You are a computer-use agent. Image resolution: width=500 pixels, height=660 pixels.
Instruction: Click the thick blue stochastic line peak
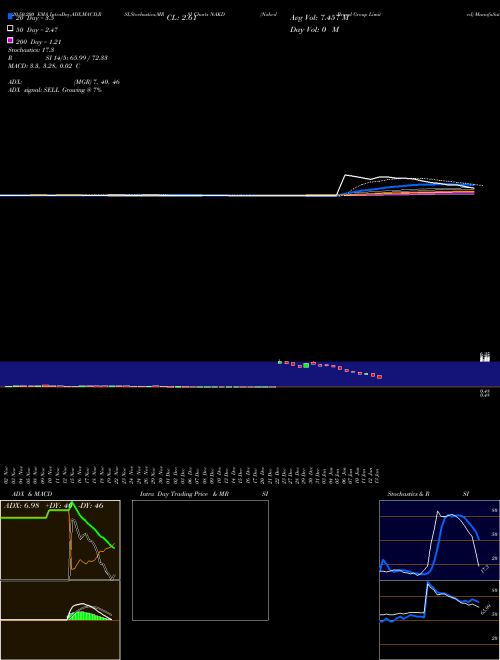click(454, 515)
